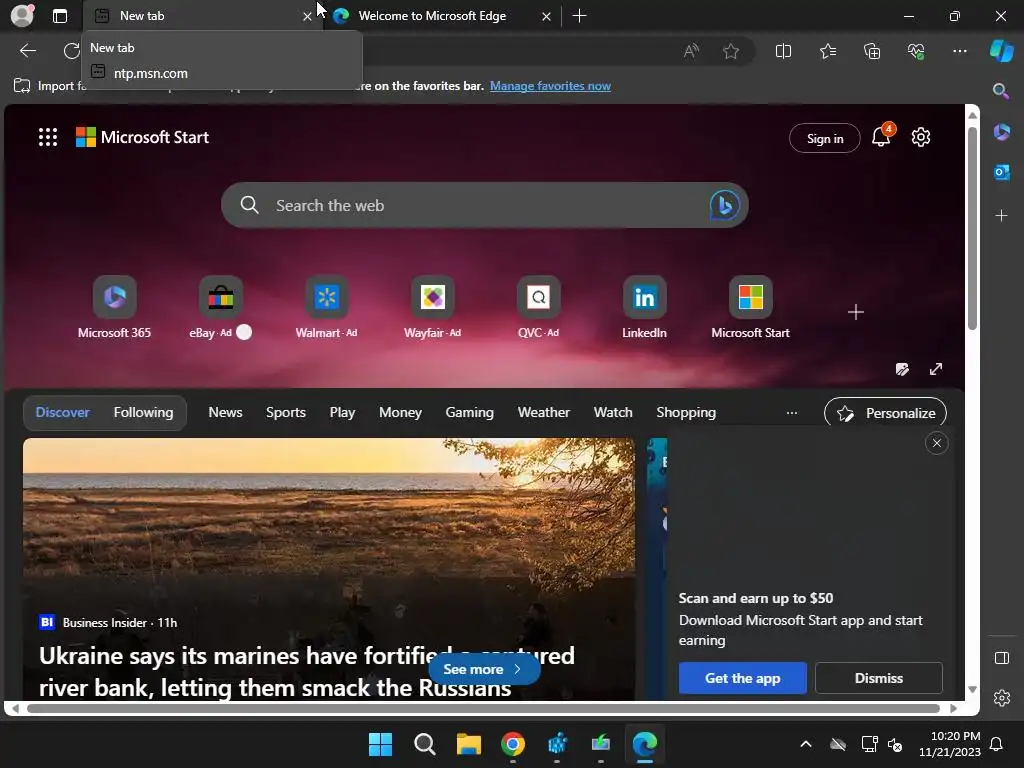
Task: Click Manage favorites now link
Action: pyautogui.click(x=550, y=86)
